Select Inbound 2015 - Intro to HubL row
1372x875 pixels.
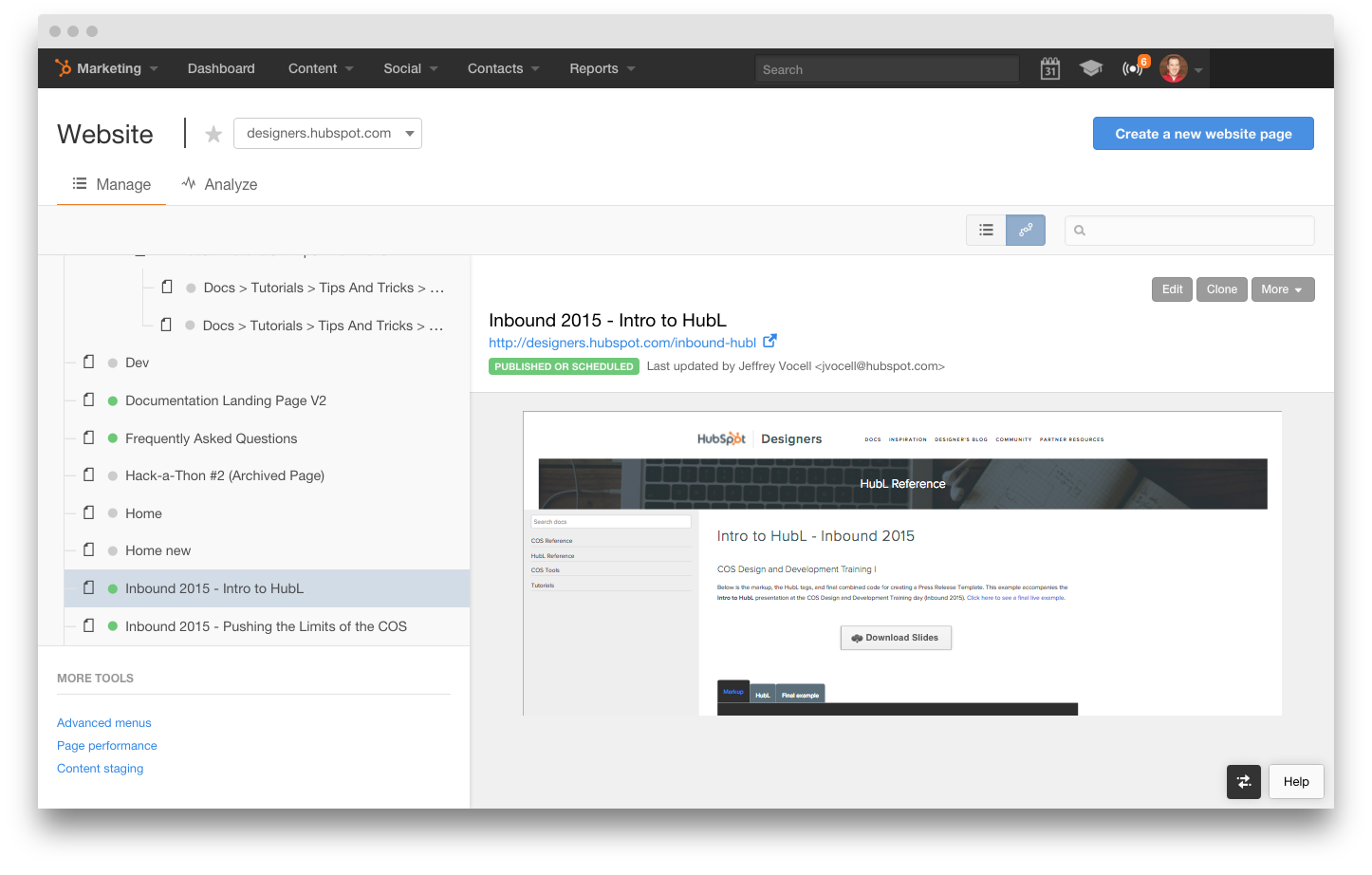pos(267,588)
